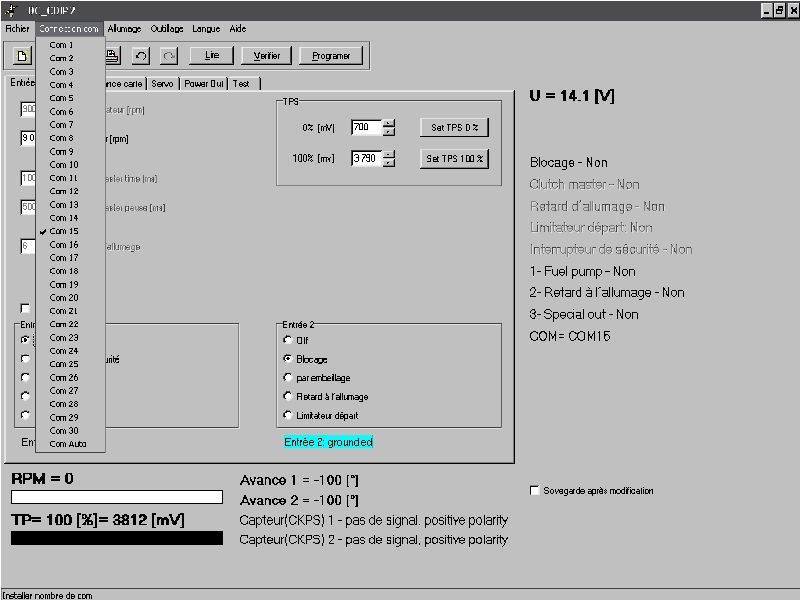Select Com 7 in the open menu
800x600 pixels.
coord(62,125)
